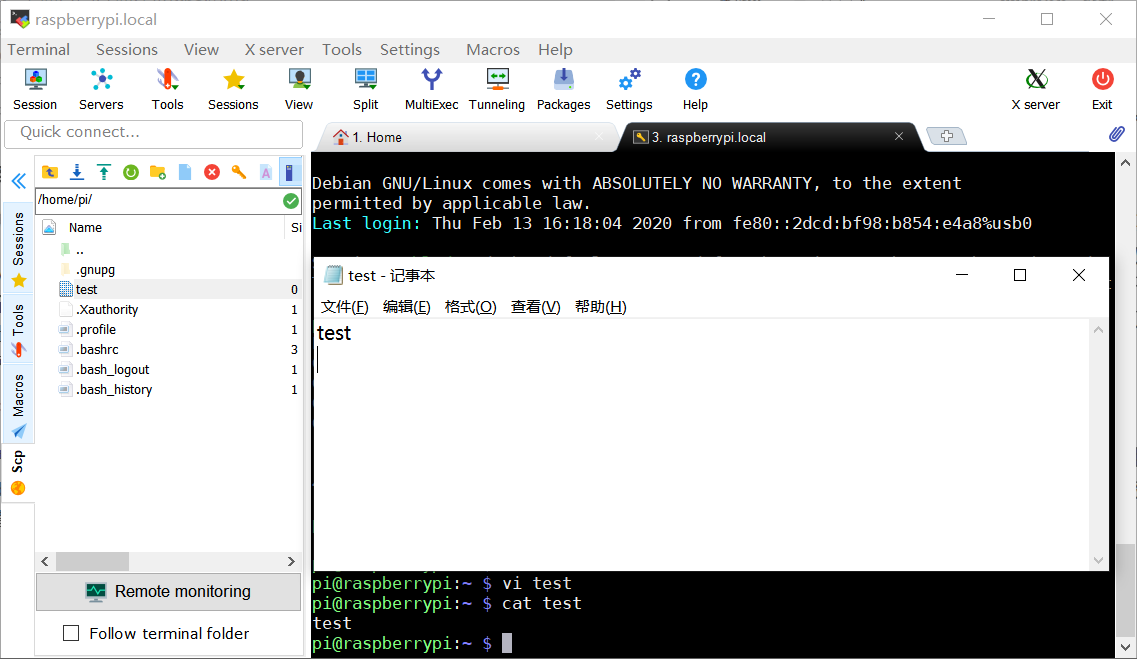Open the Settings gears icon in toolbar
Viewport: 1137px width, 659px height.
click(629, 89)
